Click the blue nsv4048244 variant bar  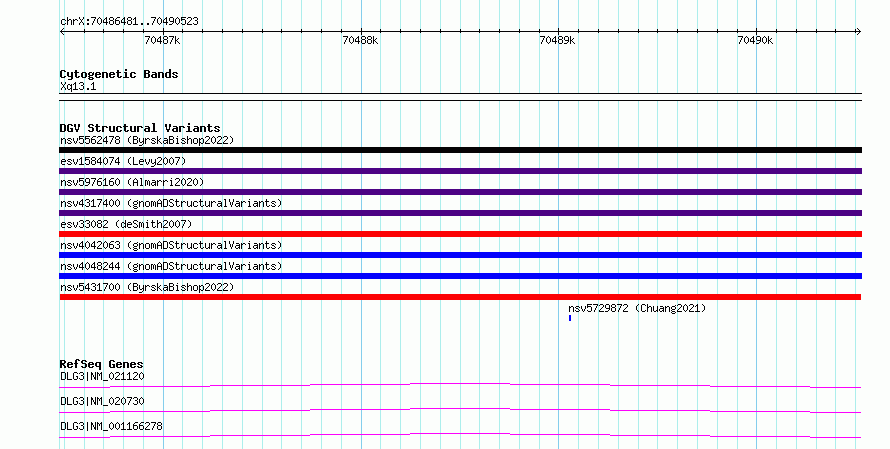460,276
